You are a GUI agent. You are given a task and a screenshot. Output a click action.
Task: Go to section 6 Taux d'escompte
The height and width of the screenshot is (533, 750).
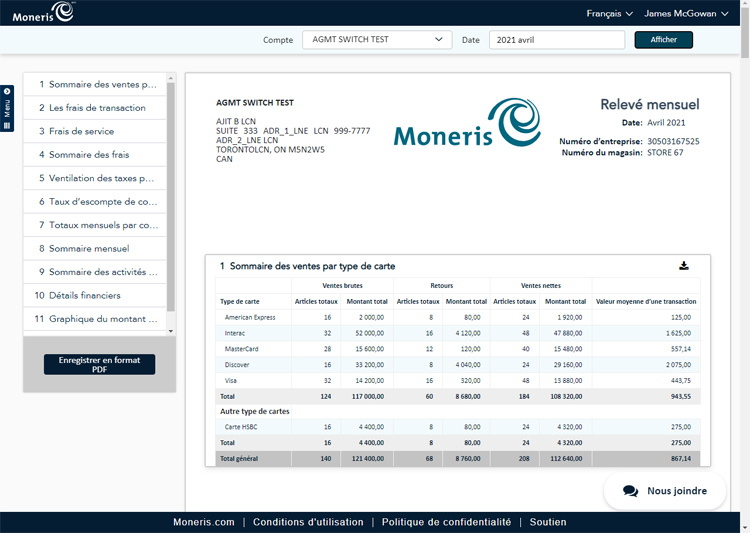point(95,201)
